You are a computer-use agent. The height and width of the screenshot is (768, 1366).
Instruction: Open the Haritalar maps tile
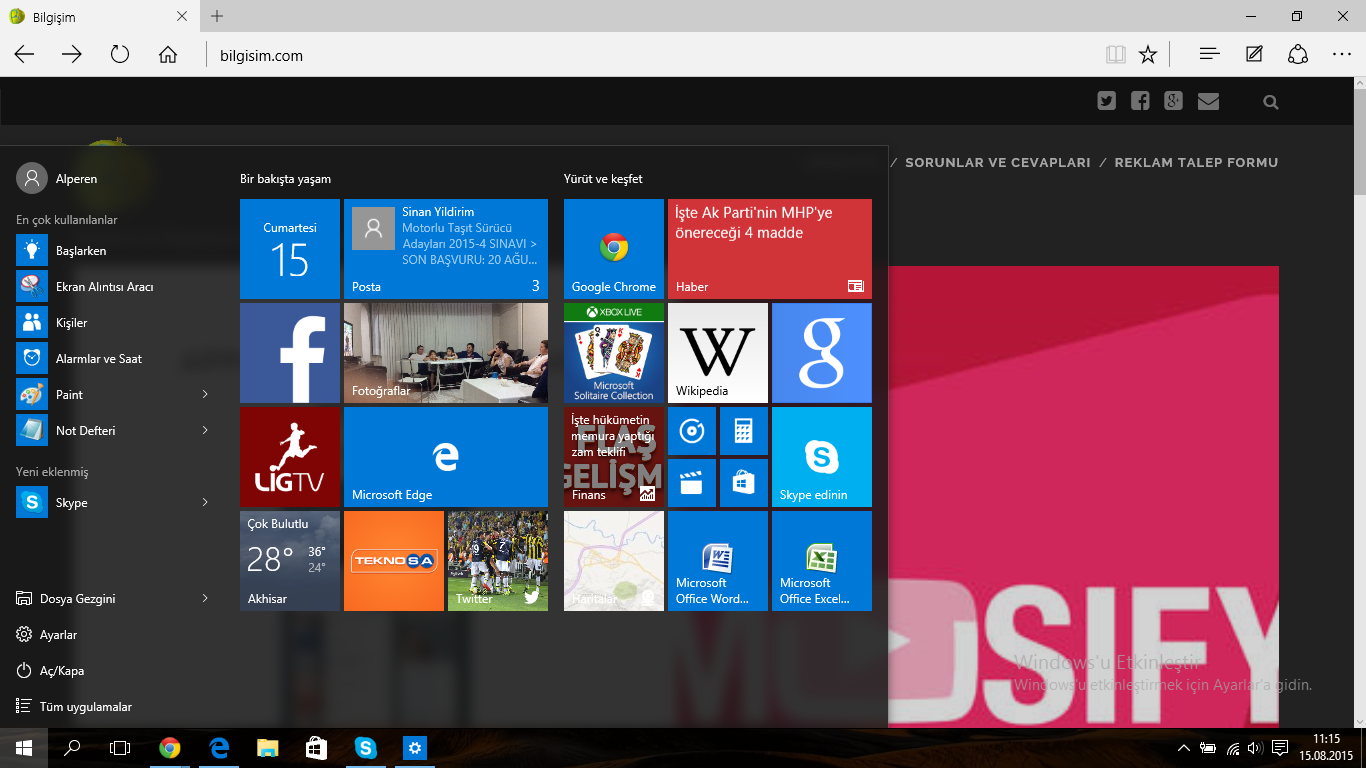pyautogui.click(x=614, y=561)
